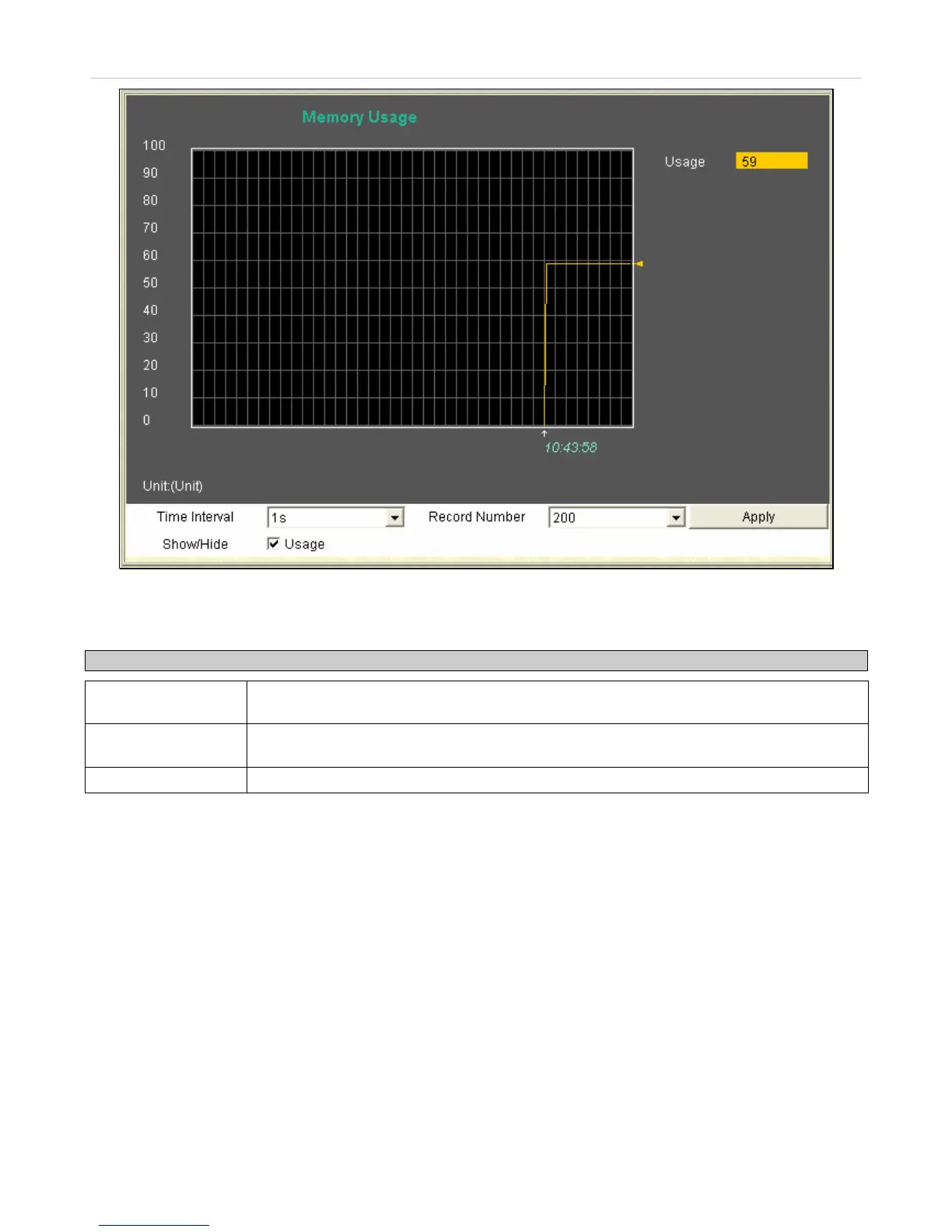The height and width of the screenshot is (1232, 952).
Task: Click the Memory Usage title
Action: coord(359,117)
